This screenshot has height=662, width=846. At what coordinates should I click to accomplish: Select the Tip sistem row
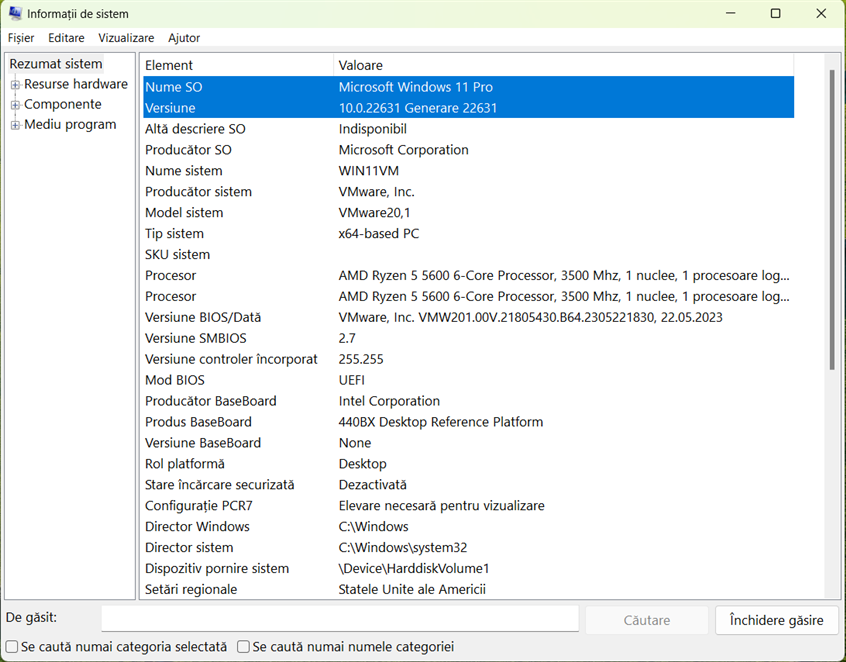click(468, 234)
